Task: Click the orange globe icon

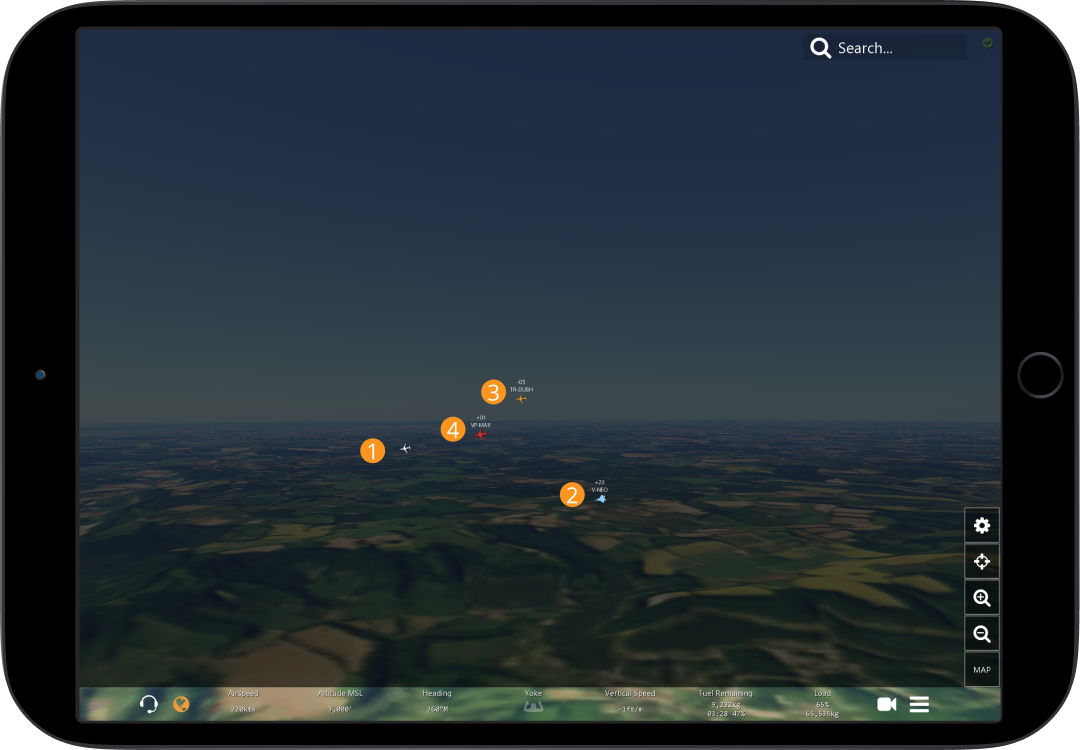Action: pyautogui.click(x=181, y=704)
